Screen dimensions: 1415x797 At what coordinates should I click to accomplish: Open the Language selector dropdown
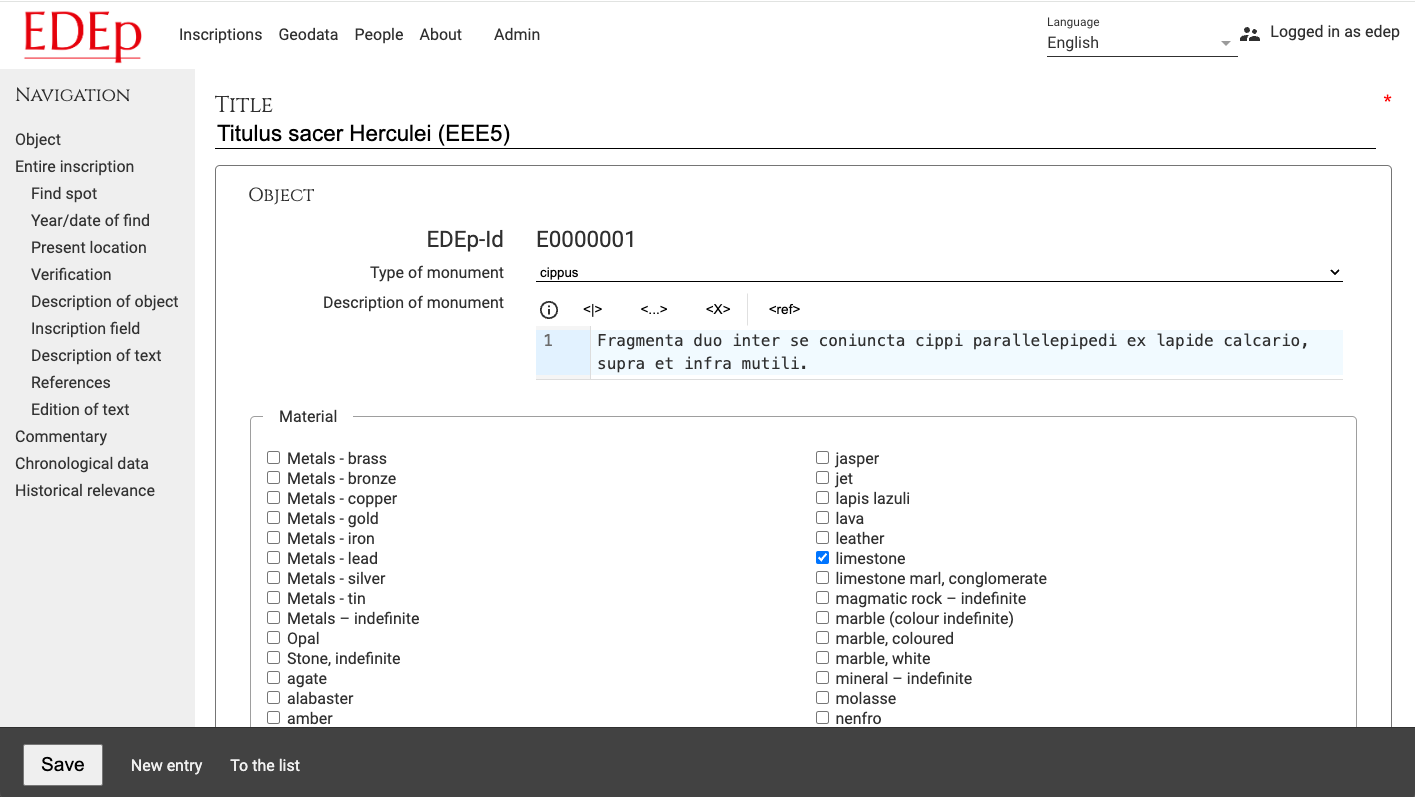point(1140,43)
